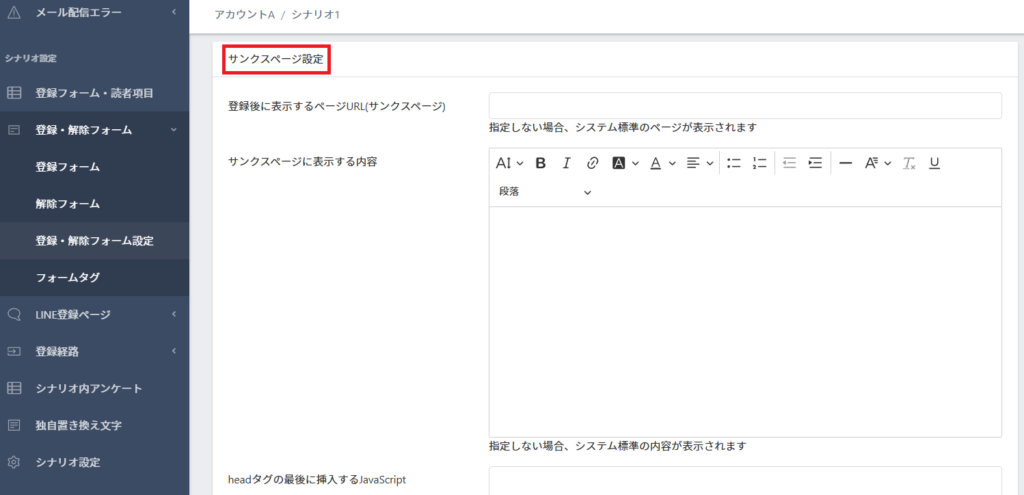Insert a bulleted list
Screen dimensions: 1024x495
click(733, 163)
